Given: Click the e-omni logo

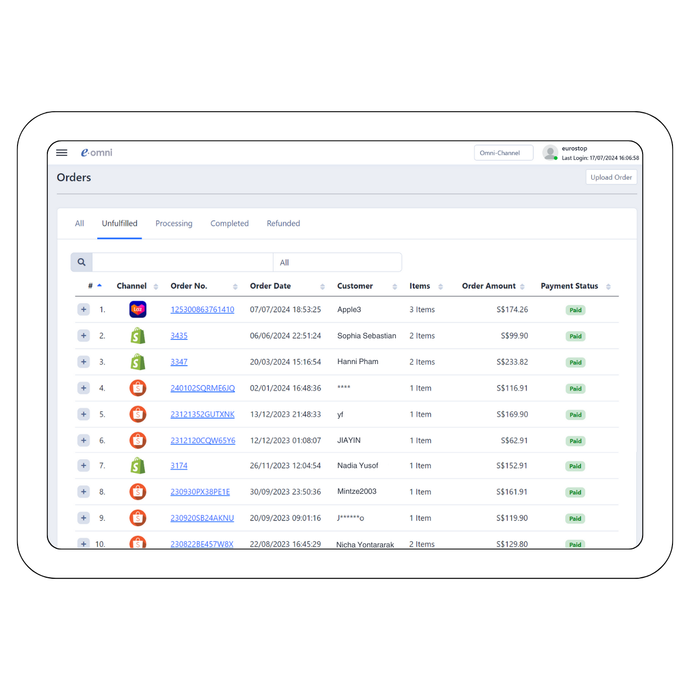Looking at the screenshot, I should point(97,153).
